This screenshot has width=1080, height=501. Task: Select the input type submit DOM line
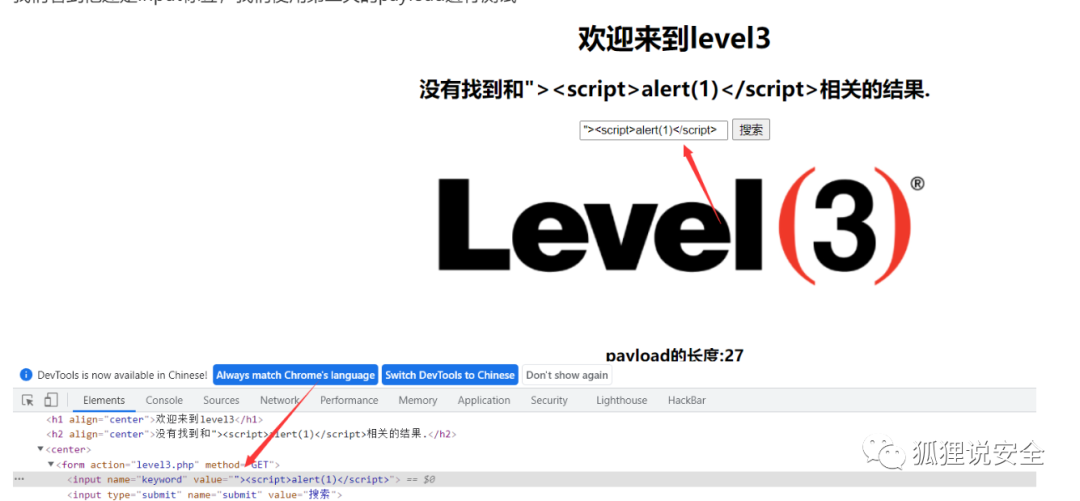click(x=204, y=495)
